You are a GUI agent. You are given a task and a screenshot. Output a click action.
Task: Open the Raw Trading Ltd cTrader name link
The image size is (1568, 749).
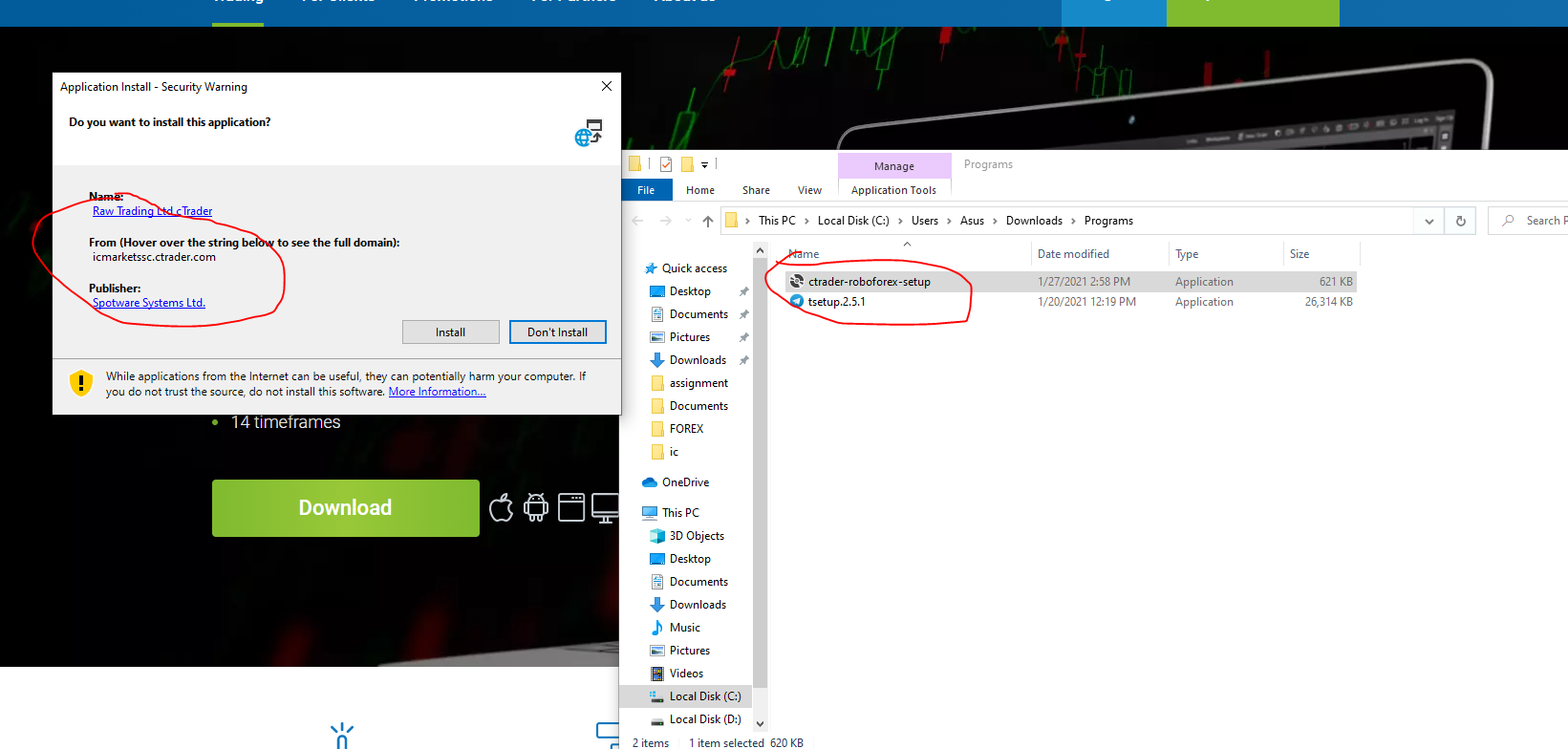[152, 211]
